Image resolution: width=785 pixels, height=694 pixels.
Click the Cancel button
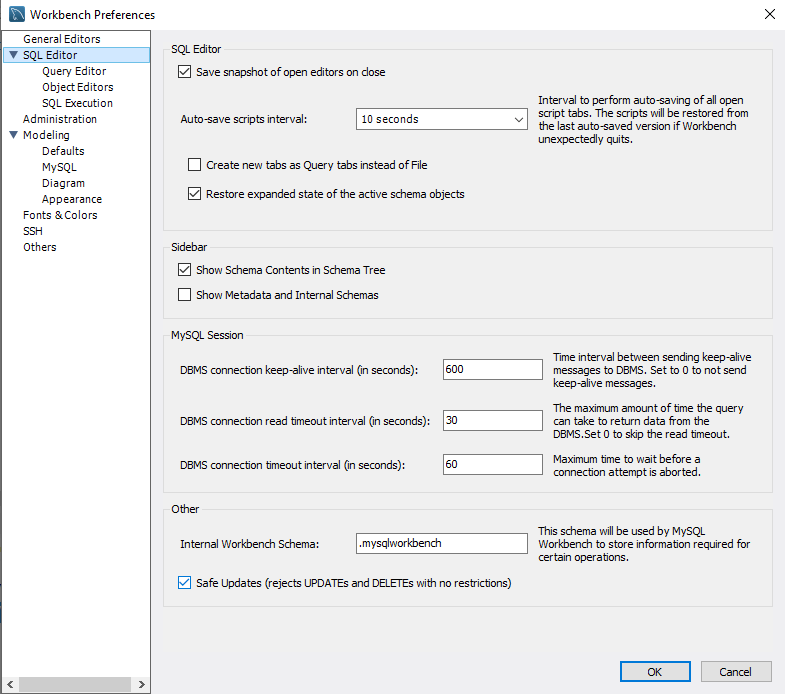click(x=735, y=672)
